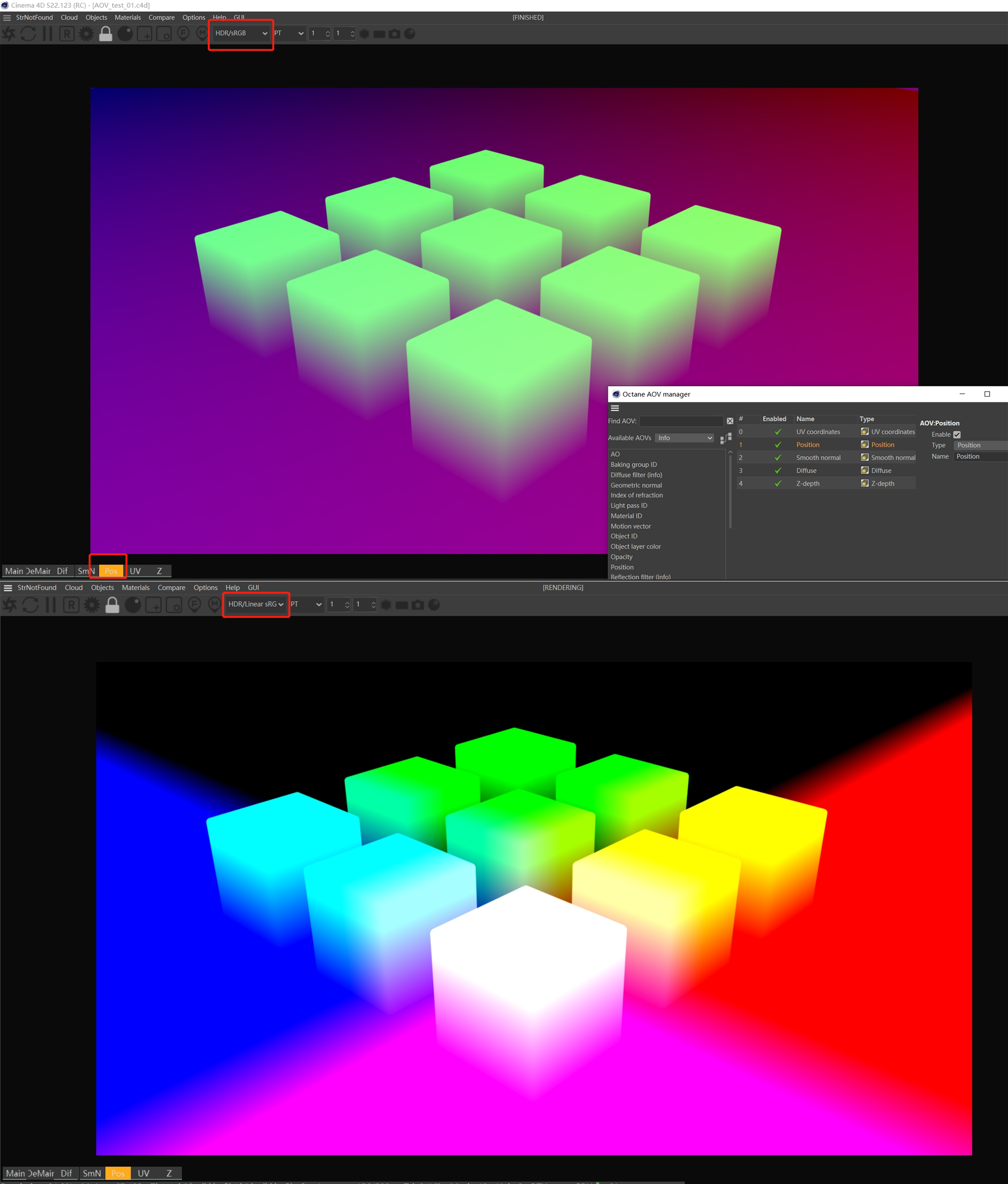Pause rendering in the top Live Viewer

point(47,34)
